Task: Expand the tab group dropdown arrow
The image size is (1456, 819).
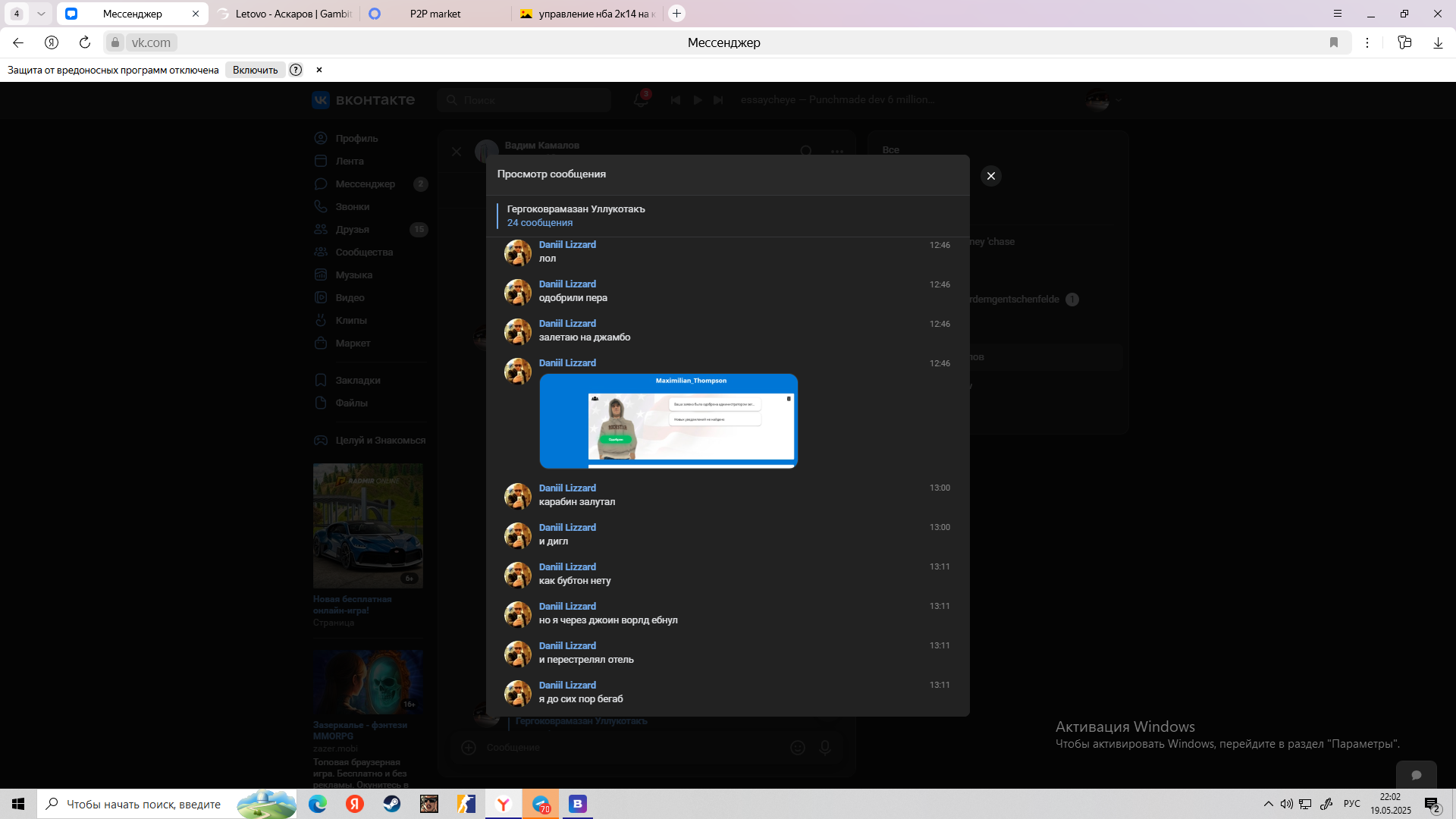Action: tap(41, 14)
